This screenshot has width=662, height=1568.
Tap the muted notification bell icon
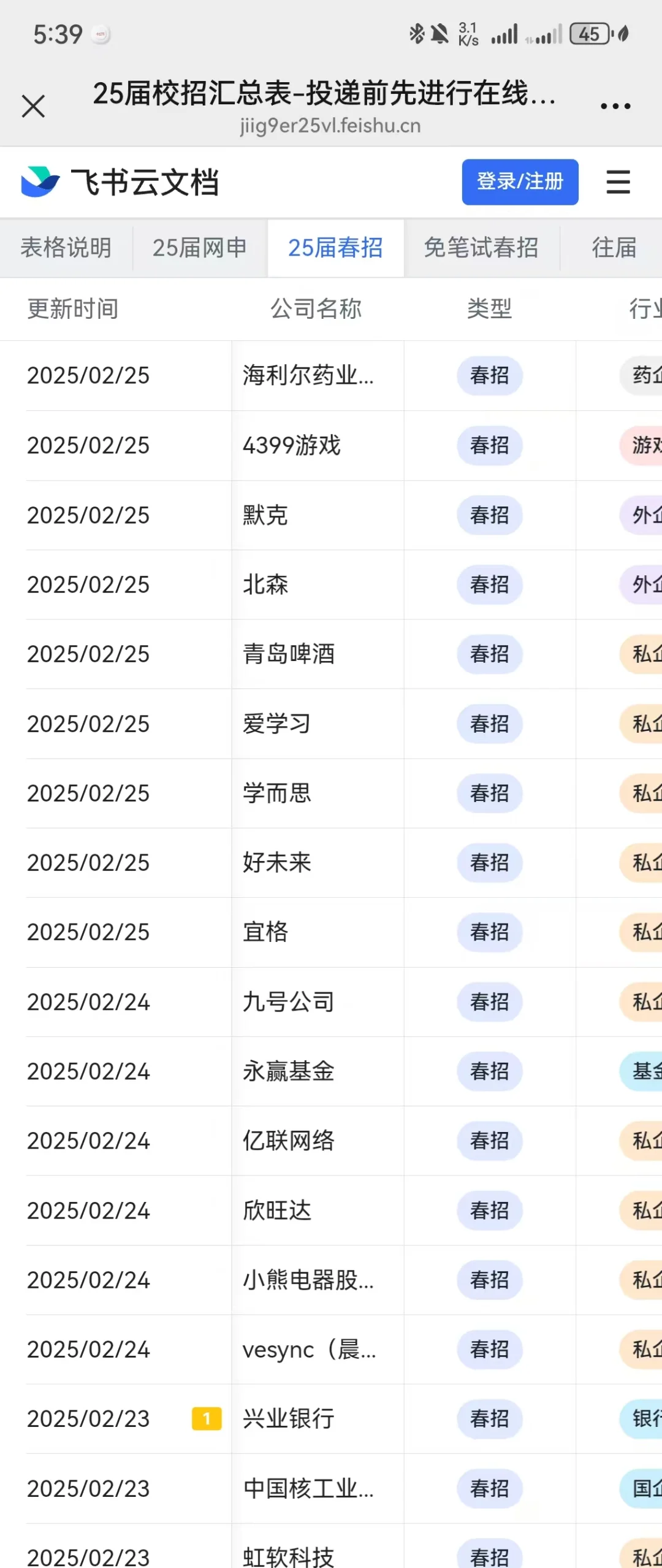click(439, 34)
